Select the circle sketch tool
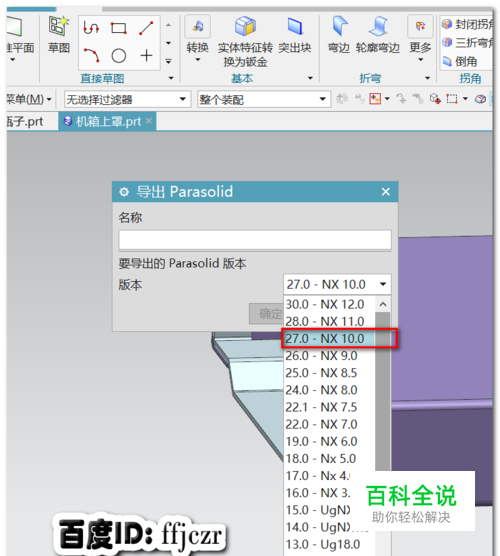 [118, 56]
